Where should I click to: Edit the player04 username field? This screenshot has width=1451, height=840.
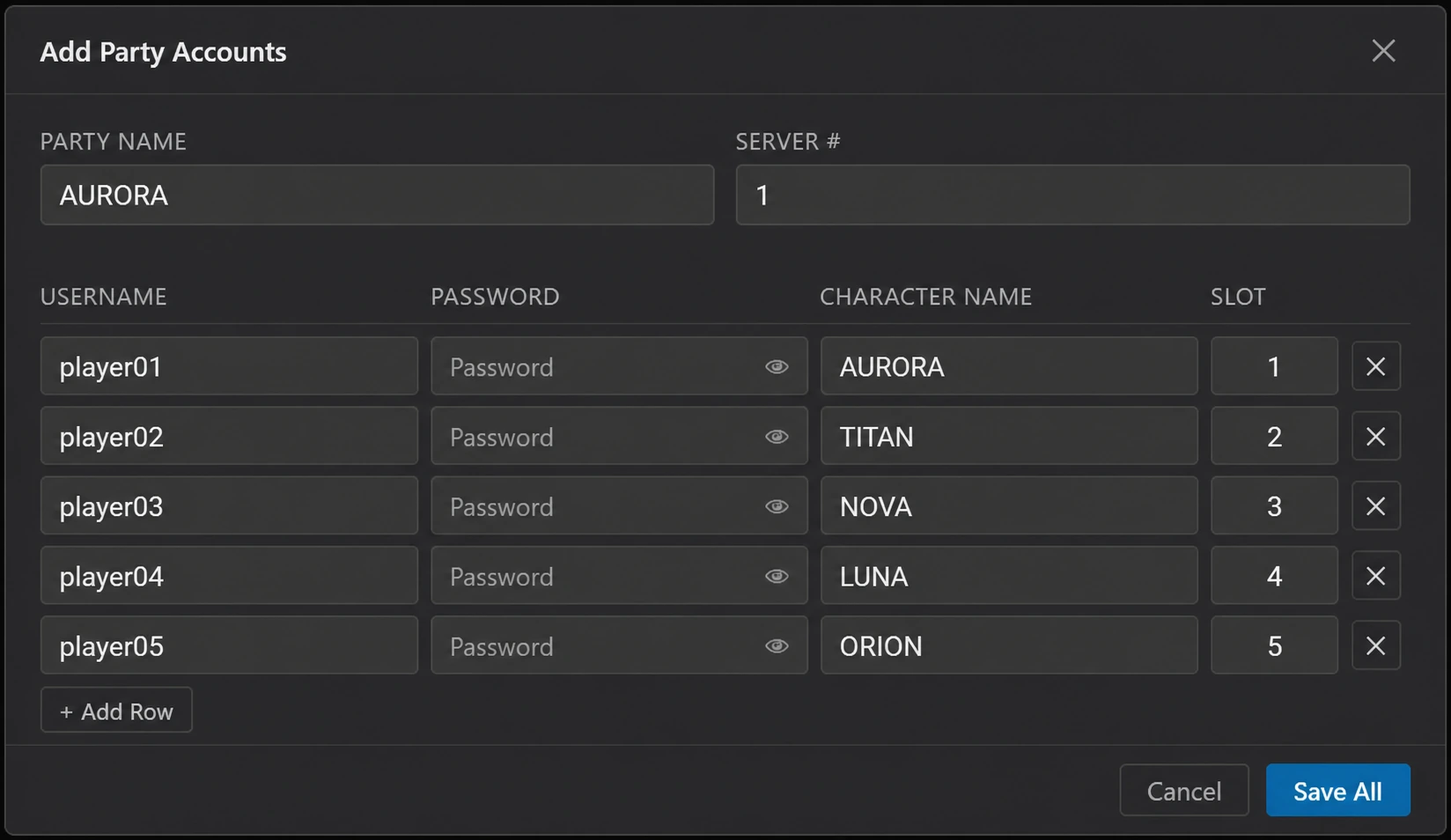(229, 575)
